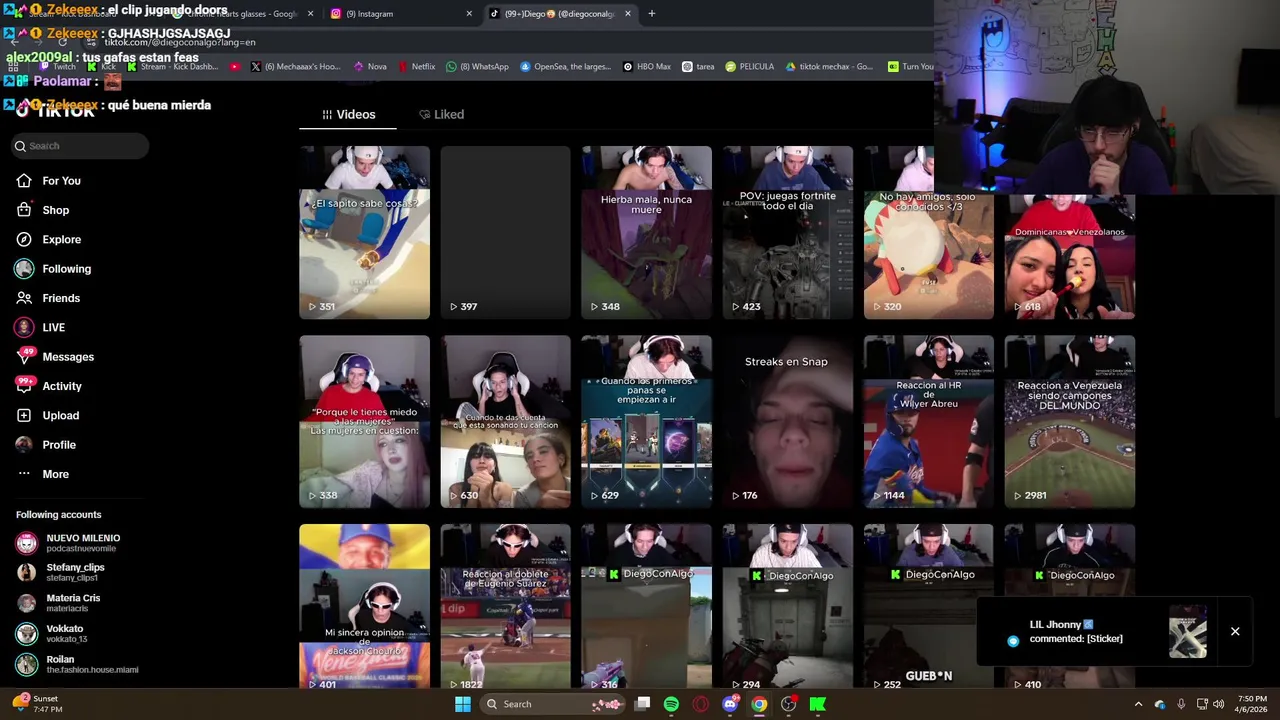Open the 'Hierba mala, nunca muere' video

(x=646, y=233)
